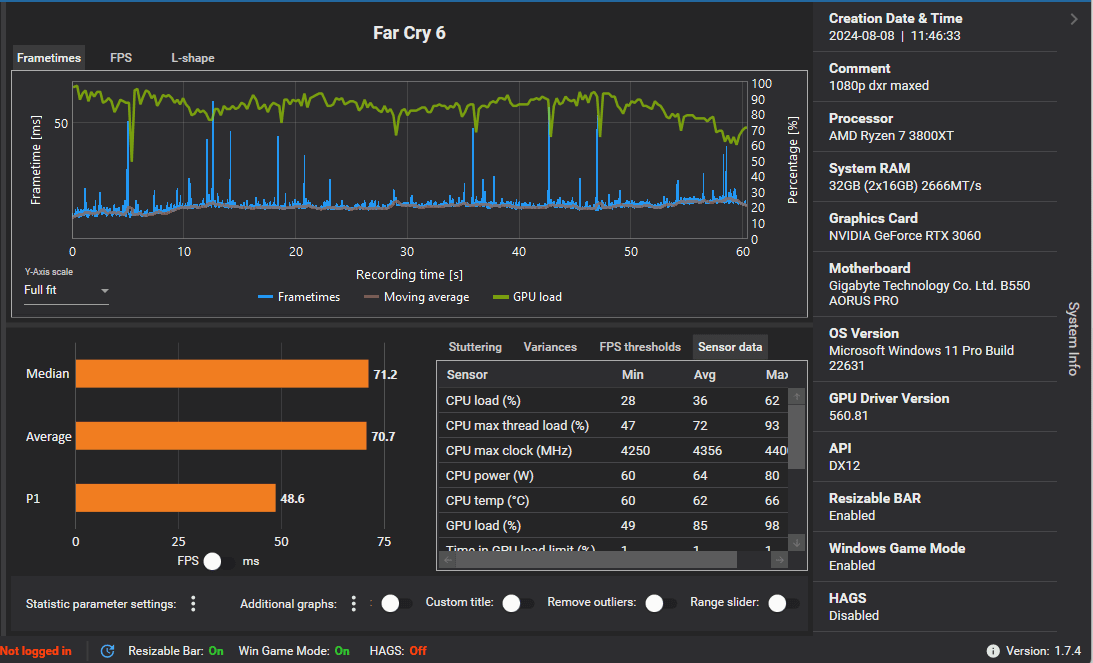The width and height of the screenshot is (1093, 663).
Task: Click the System Info vertical label
Action: [x=1073, y=339]
